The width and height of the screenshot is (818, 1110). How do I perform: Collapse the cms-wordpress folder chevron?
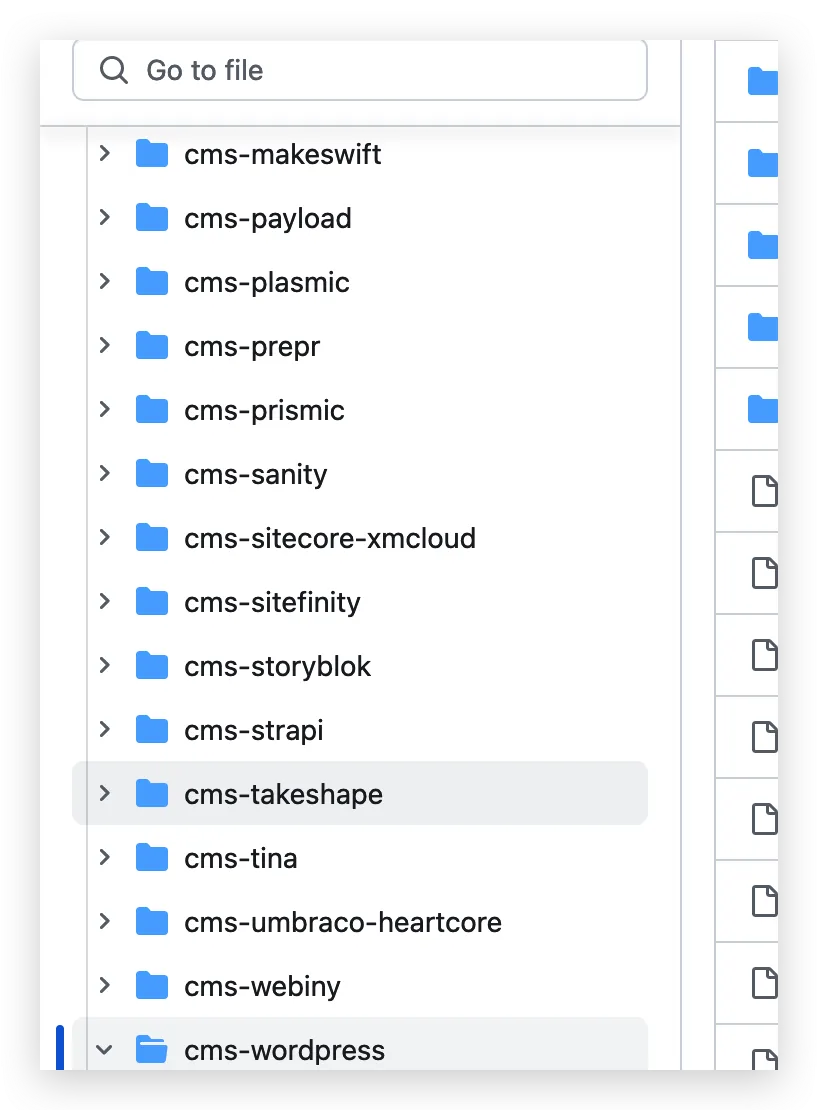(104, 1050)
